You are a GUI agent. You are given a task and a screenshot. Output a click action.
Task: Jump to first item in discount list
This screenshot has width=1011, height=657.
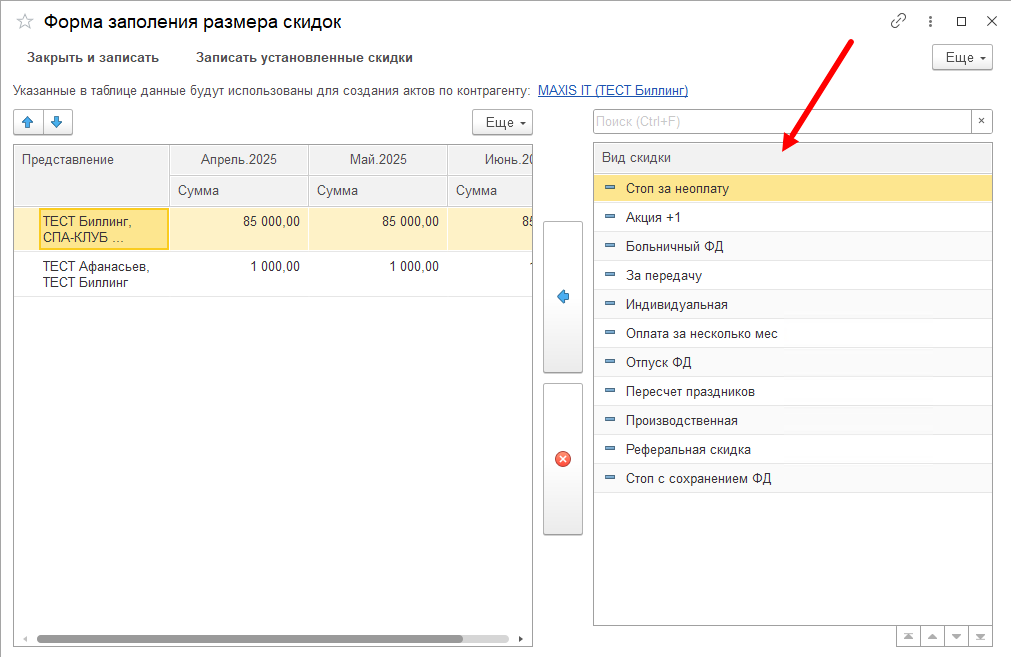click(908, 636)
